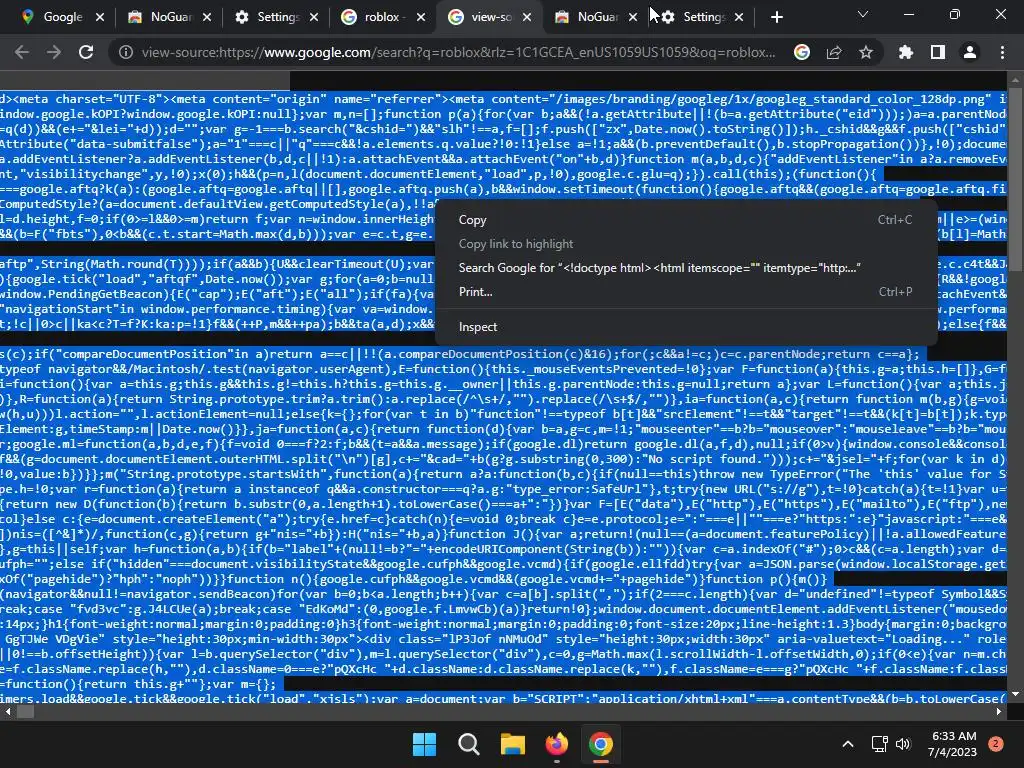The width and height of the screenshot is (1024, 768).
Task: Select Search Google for doctype html entry
Action: click(686, 268)
